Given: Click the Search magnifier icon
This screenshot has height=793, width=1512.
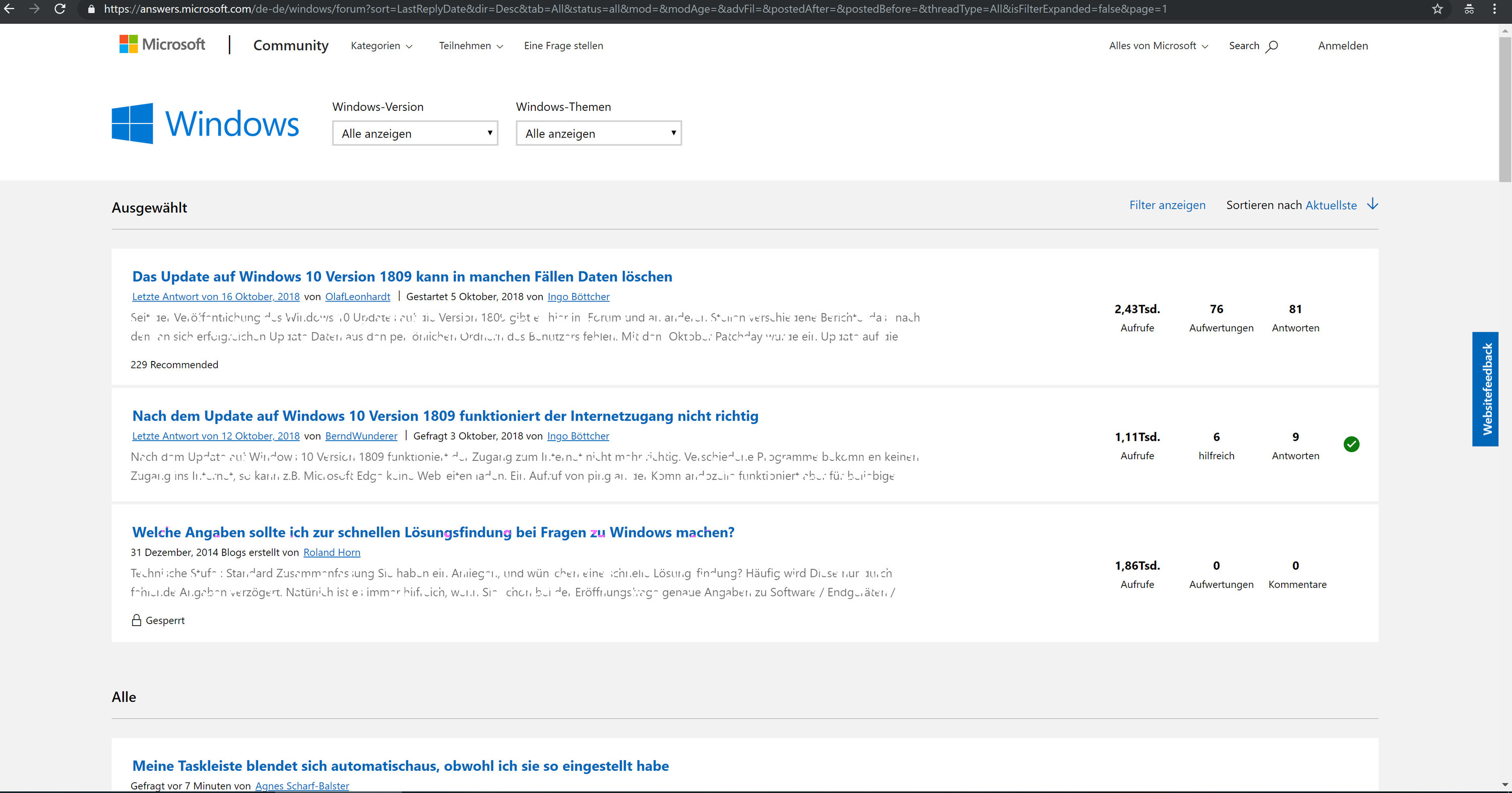Looking at the screenshot, I should pyautogui.click(x=1272, y=46).
